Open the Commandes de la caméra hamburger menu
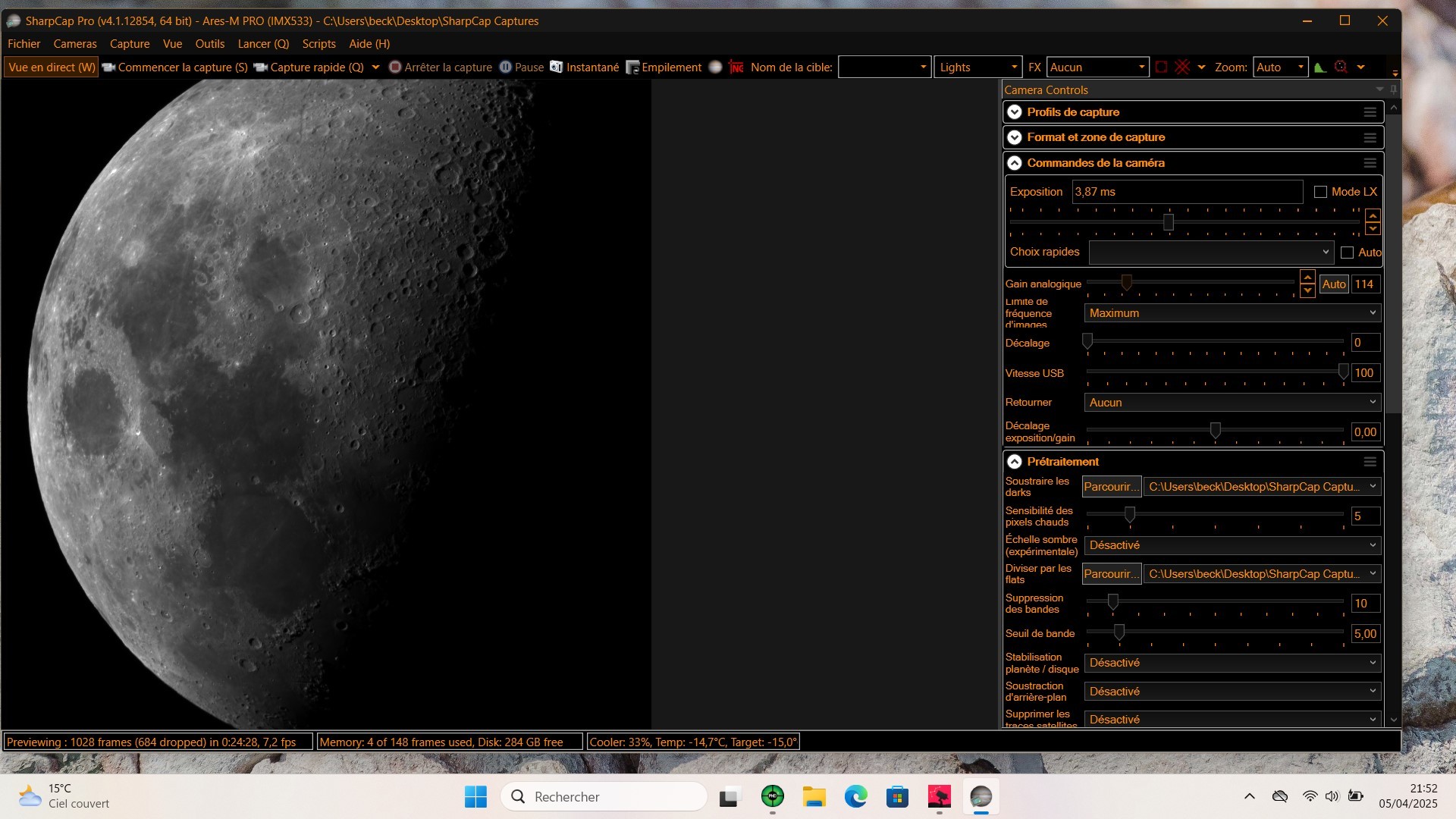The width and height of the screenshot is (1456, 819). [x=1370, y=163]
